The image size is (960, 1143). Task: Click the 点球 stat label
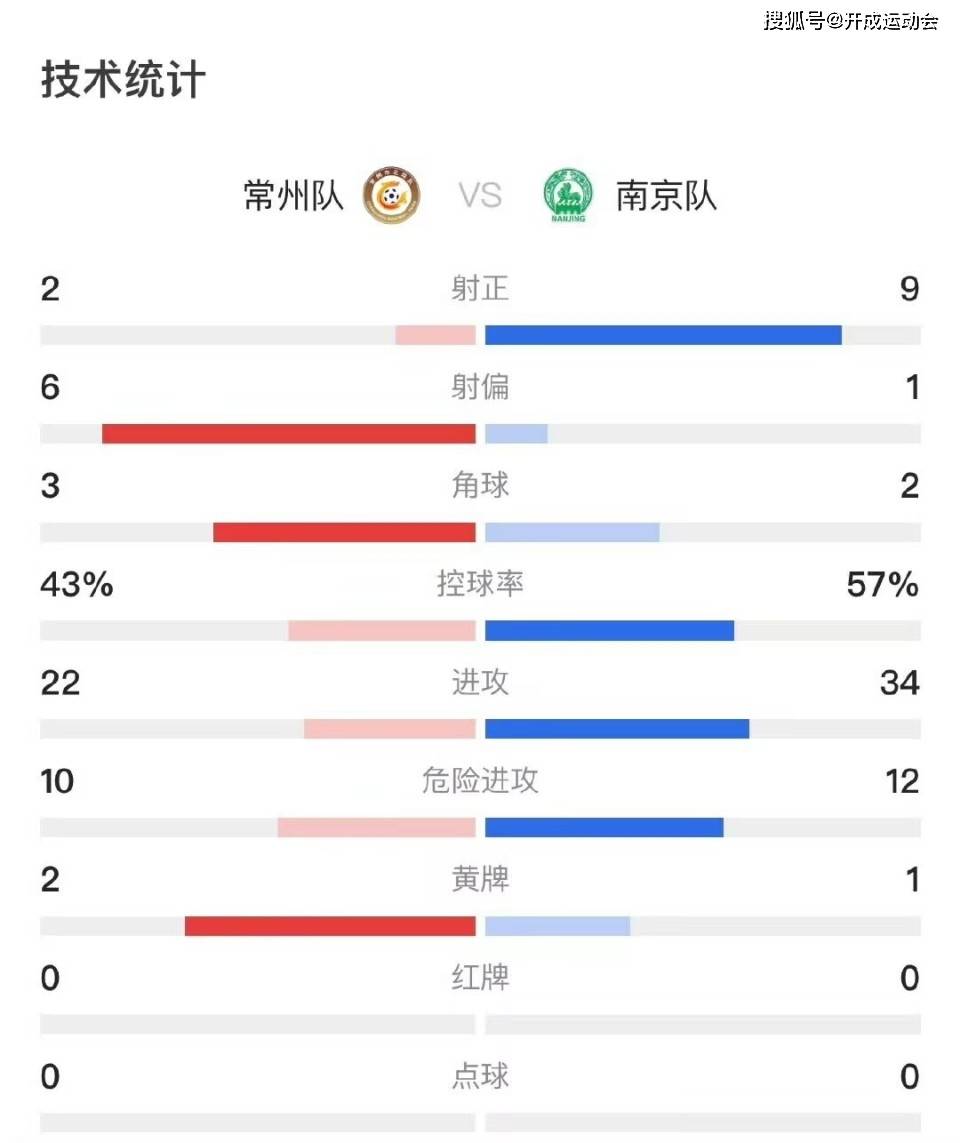coord(480,1076)
